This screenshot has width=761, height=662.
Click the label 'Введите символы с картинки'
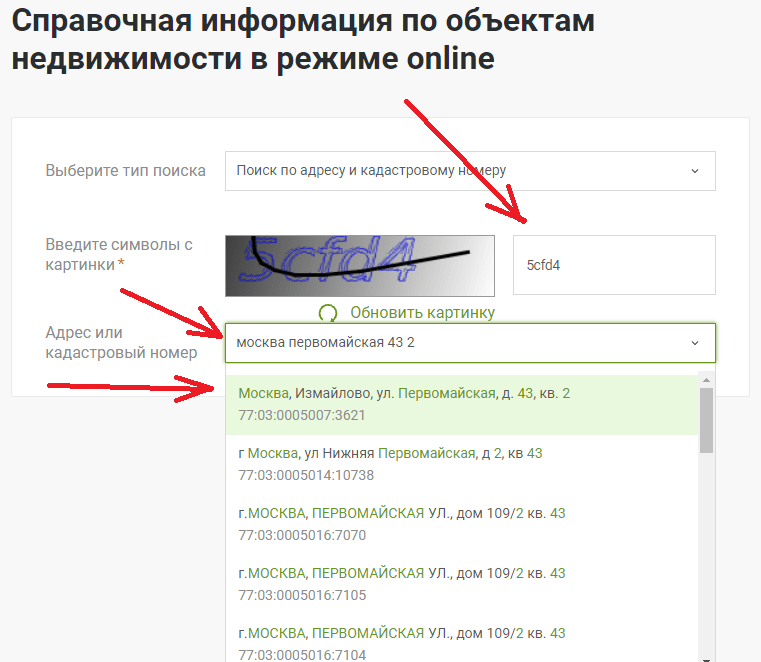click(119, 254)
